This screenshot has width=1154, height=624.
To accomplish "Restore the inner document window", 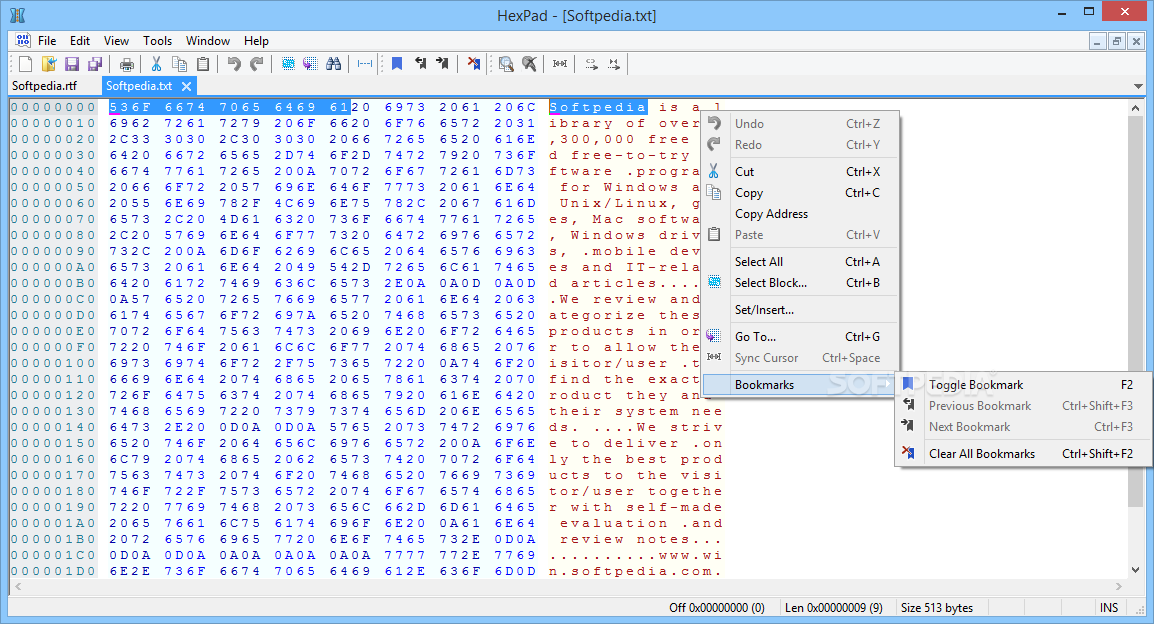I will tap(1116, 42).
